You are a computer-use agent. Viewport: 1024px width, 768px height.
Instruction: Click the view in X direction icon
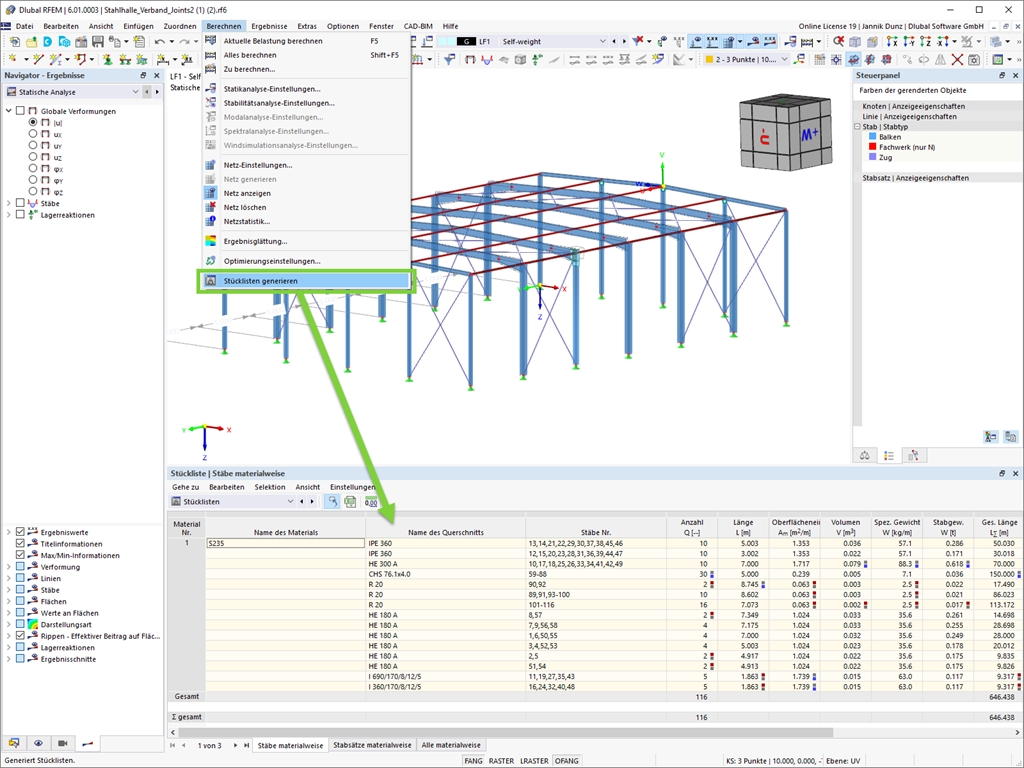[x=892, y=42]
